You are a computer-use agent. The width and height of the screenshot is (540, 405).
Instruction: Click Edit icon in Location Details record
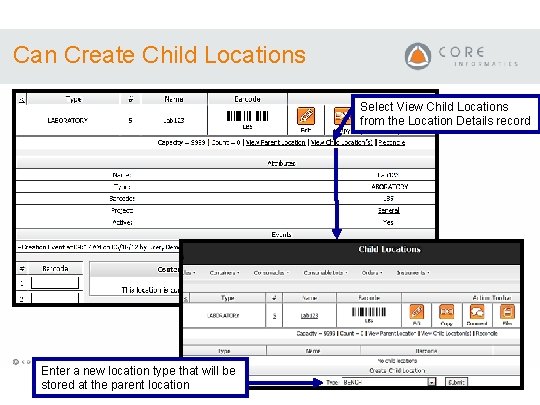pos(306,116)
